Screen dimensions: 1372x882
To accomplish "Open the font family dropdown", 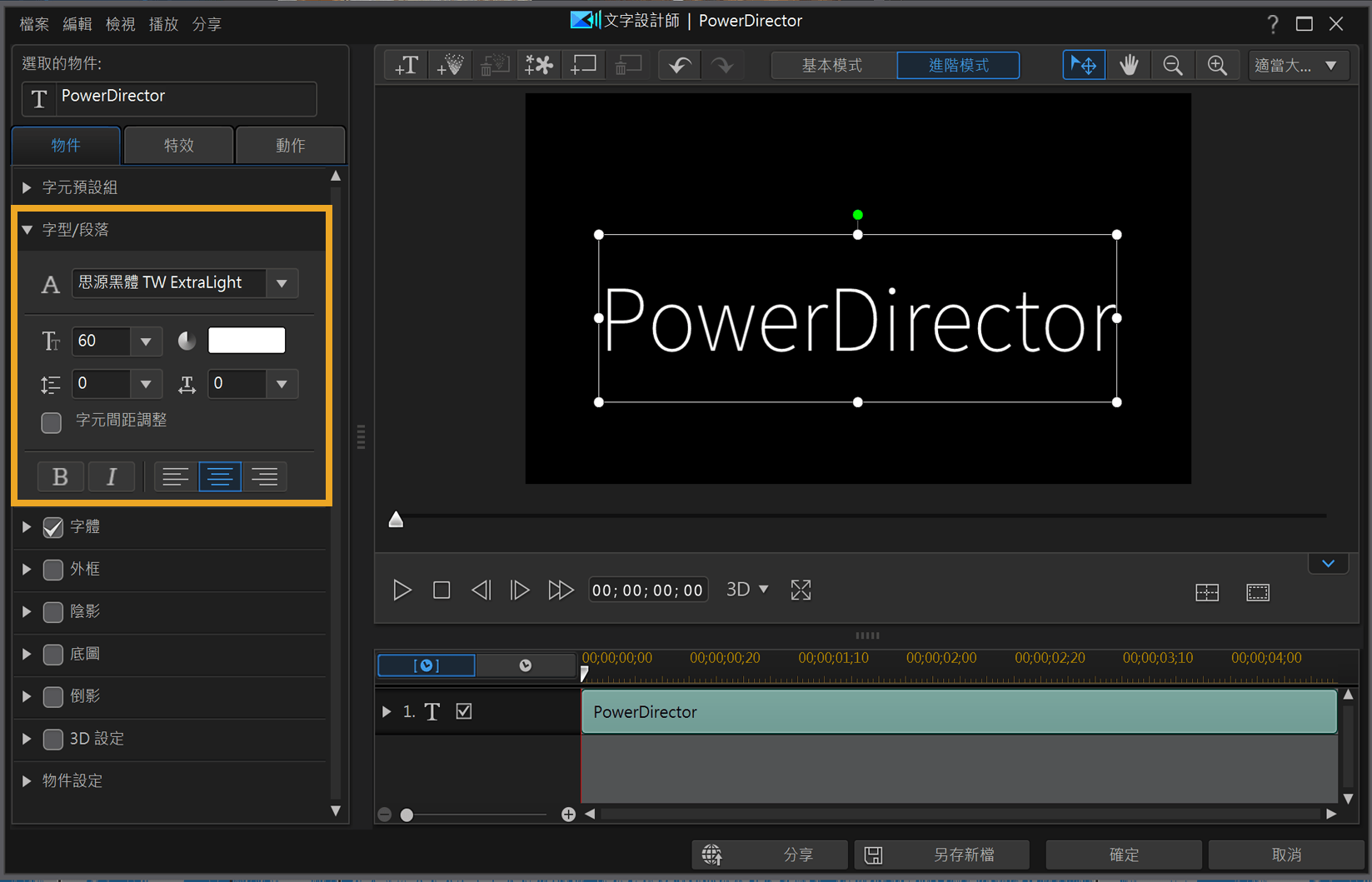I will [x=282, y=283].
